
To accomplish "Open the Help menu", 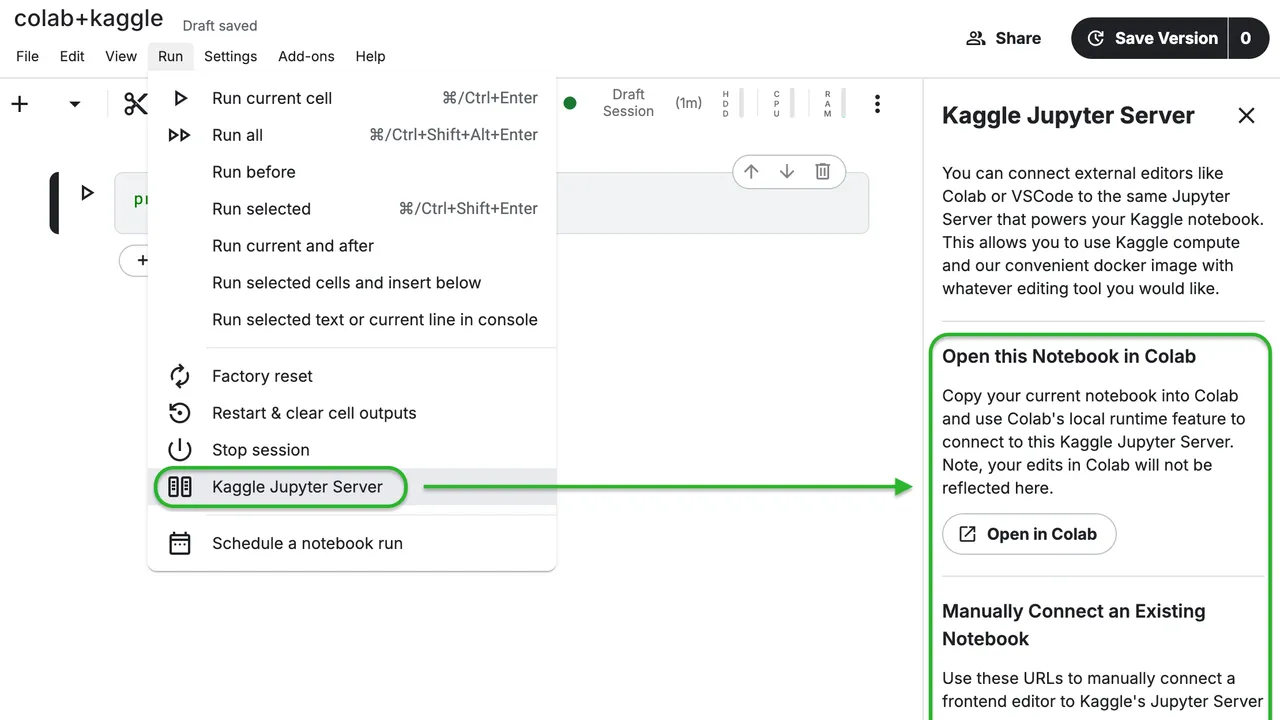I will pos(370,56).
